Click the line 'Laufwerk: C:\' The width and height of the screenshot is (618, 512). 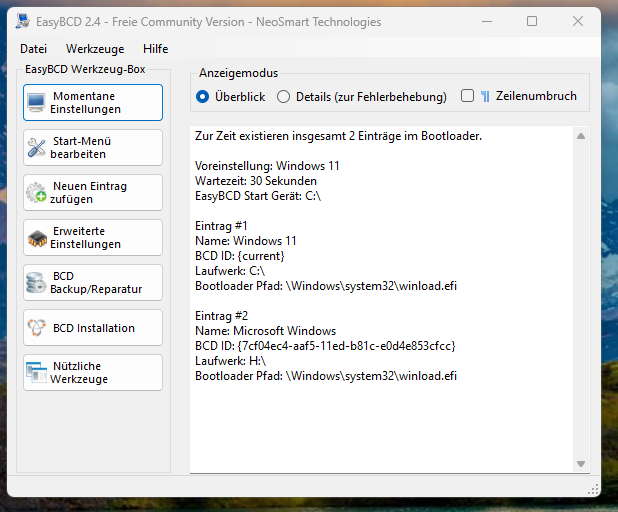230,271
